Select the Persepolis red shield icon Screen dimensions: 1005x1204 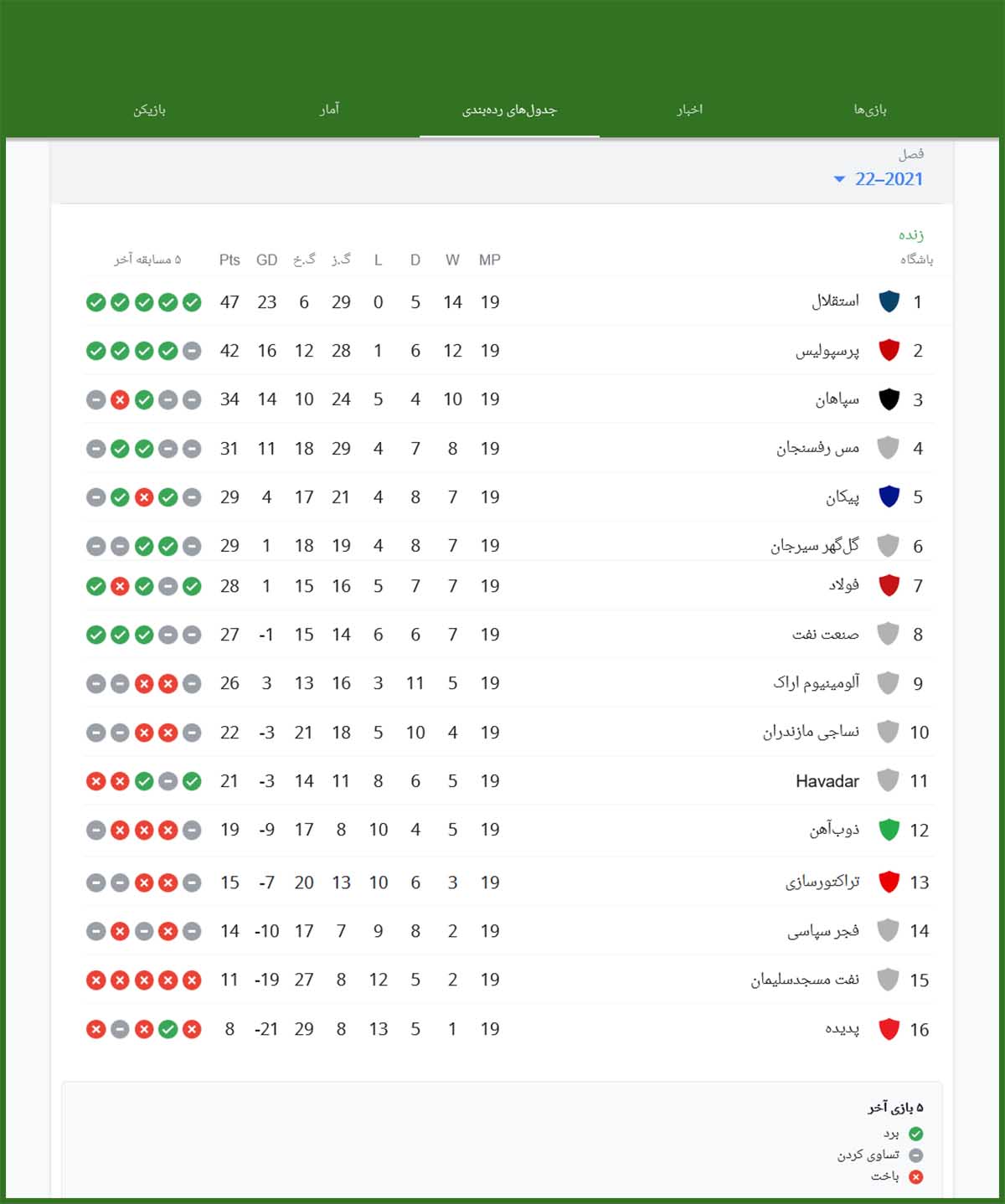(x=890, y=350)
